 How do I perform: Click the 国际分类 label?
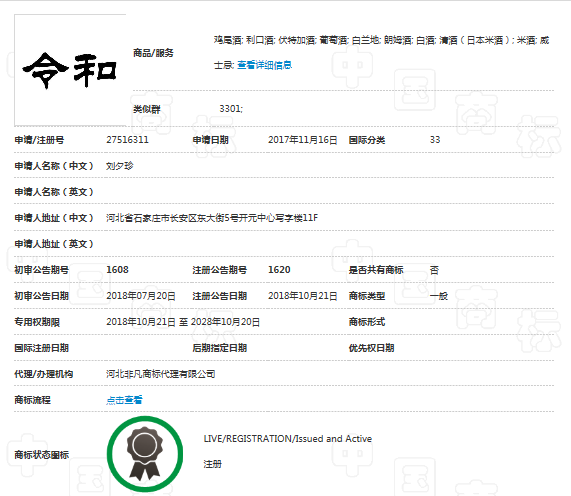(x=367, y=140)
